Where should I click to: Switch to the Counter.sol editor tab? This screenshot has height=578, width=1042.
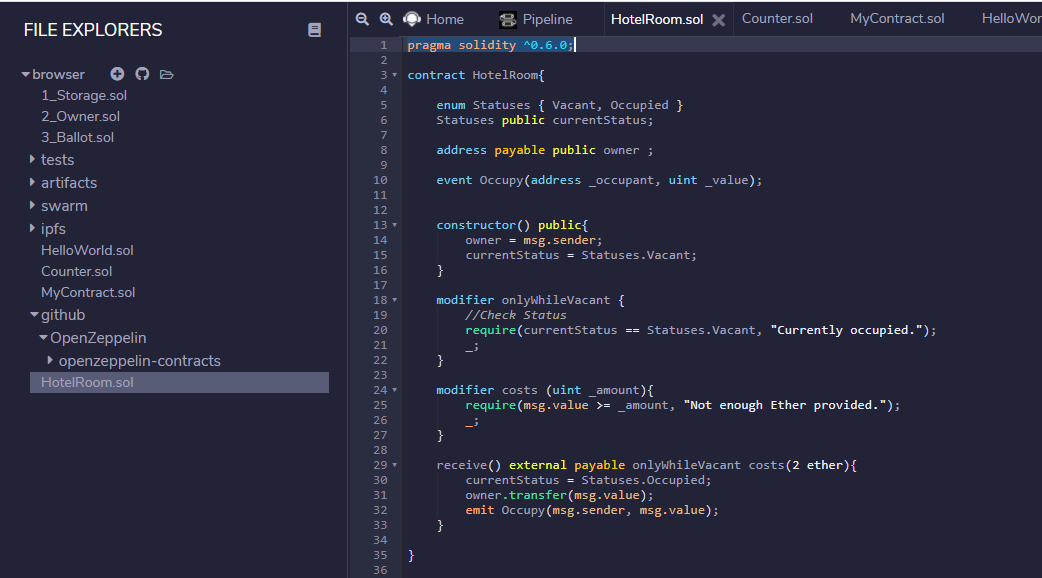(x=777, y=19)
